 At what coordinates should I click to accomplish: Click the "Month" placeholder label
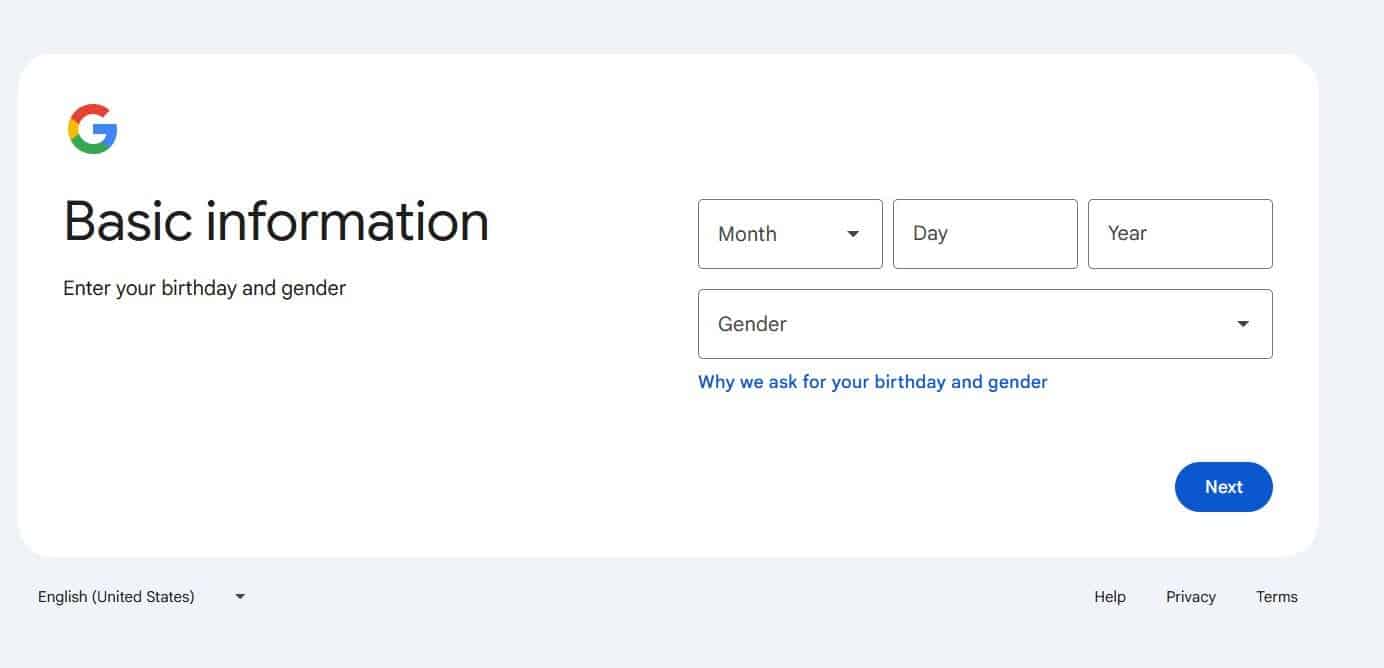(747, 234)
